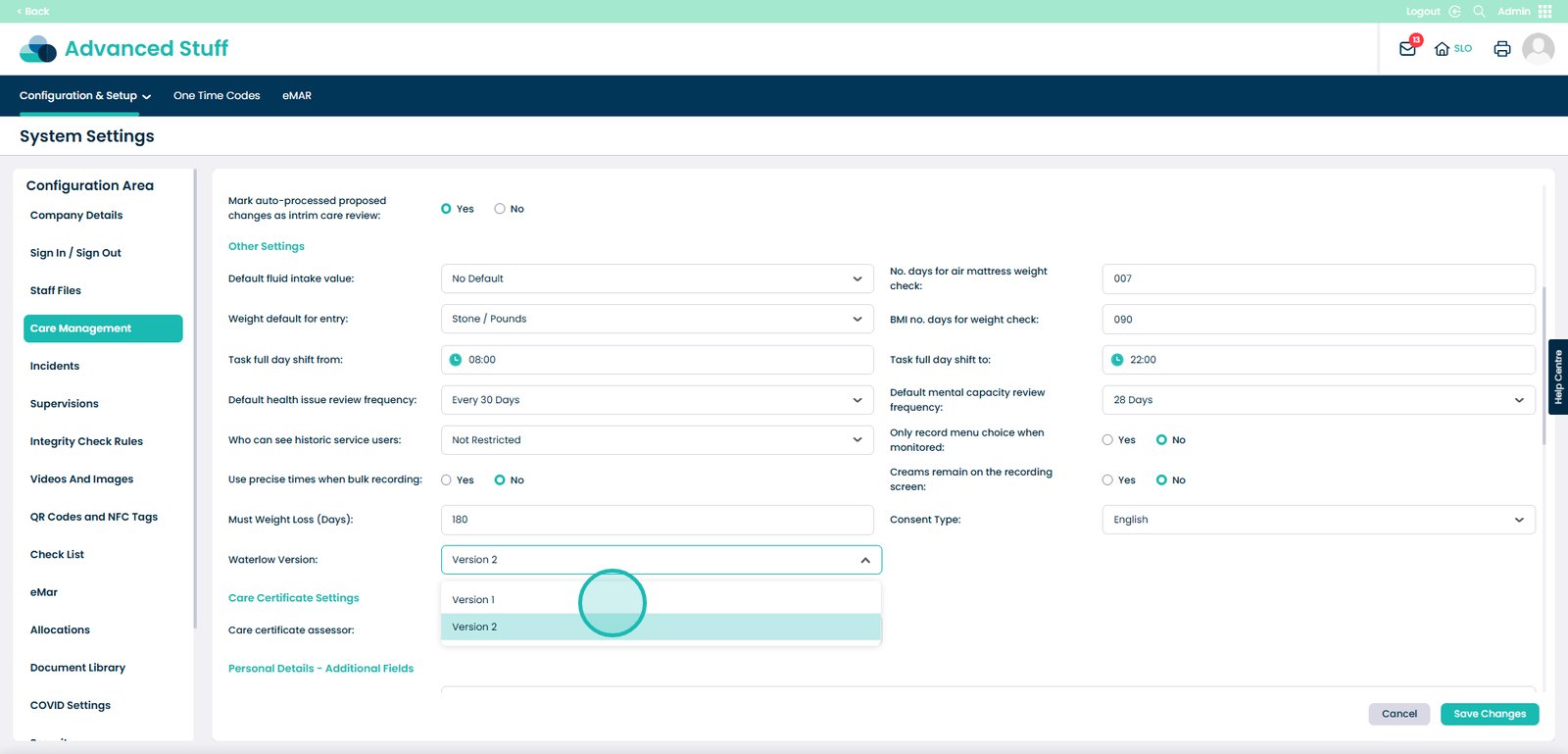Click clock icon in Task full day shift from
This screenshot has height=754, width=1568.
456,360
